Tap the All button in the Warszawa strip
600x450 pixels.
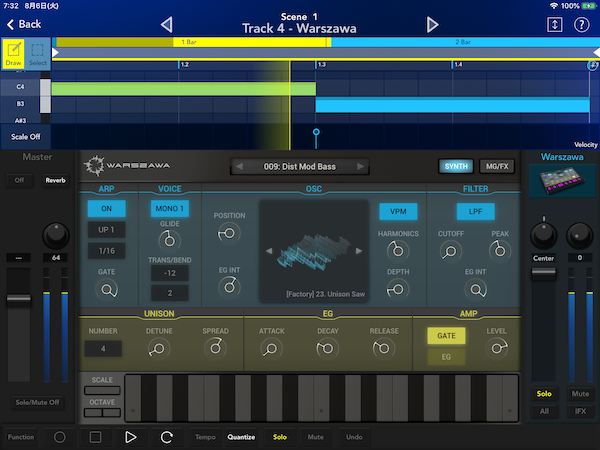point(544,411)
